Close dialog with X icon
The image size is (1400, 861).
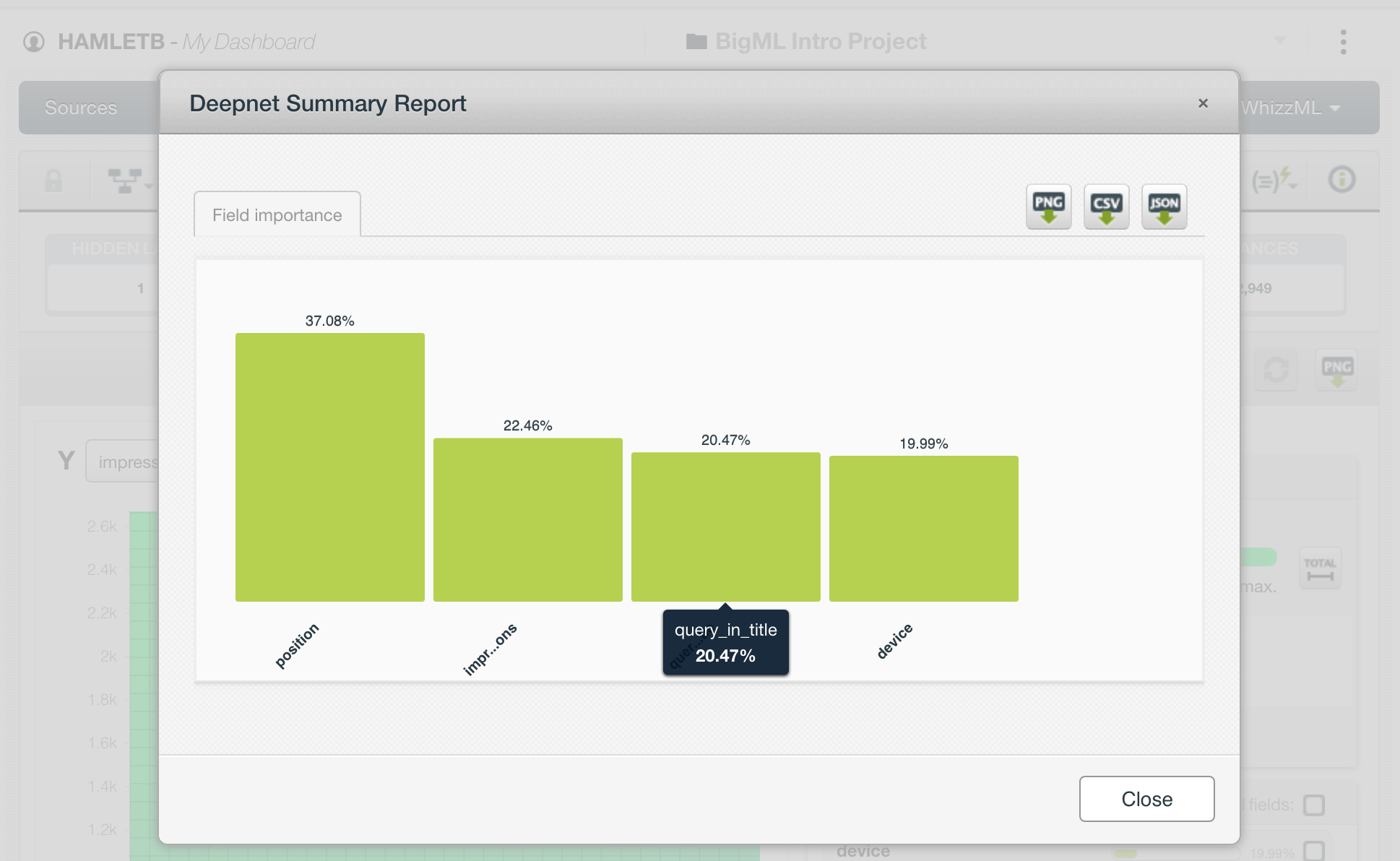[x=1203, y=103]
